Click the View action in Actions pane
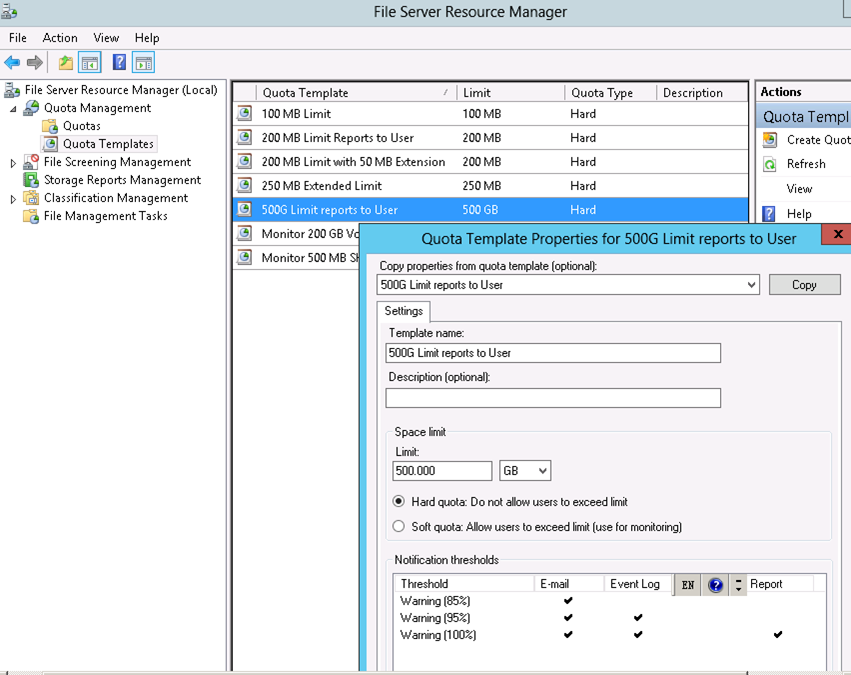 coord(799,189)
